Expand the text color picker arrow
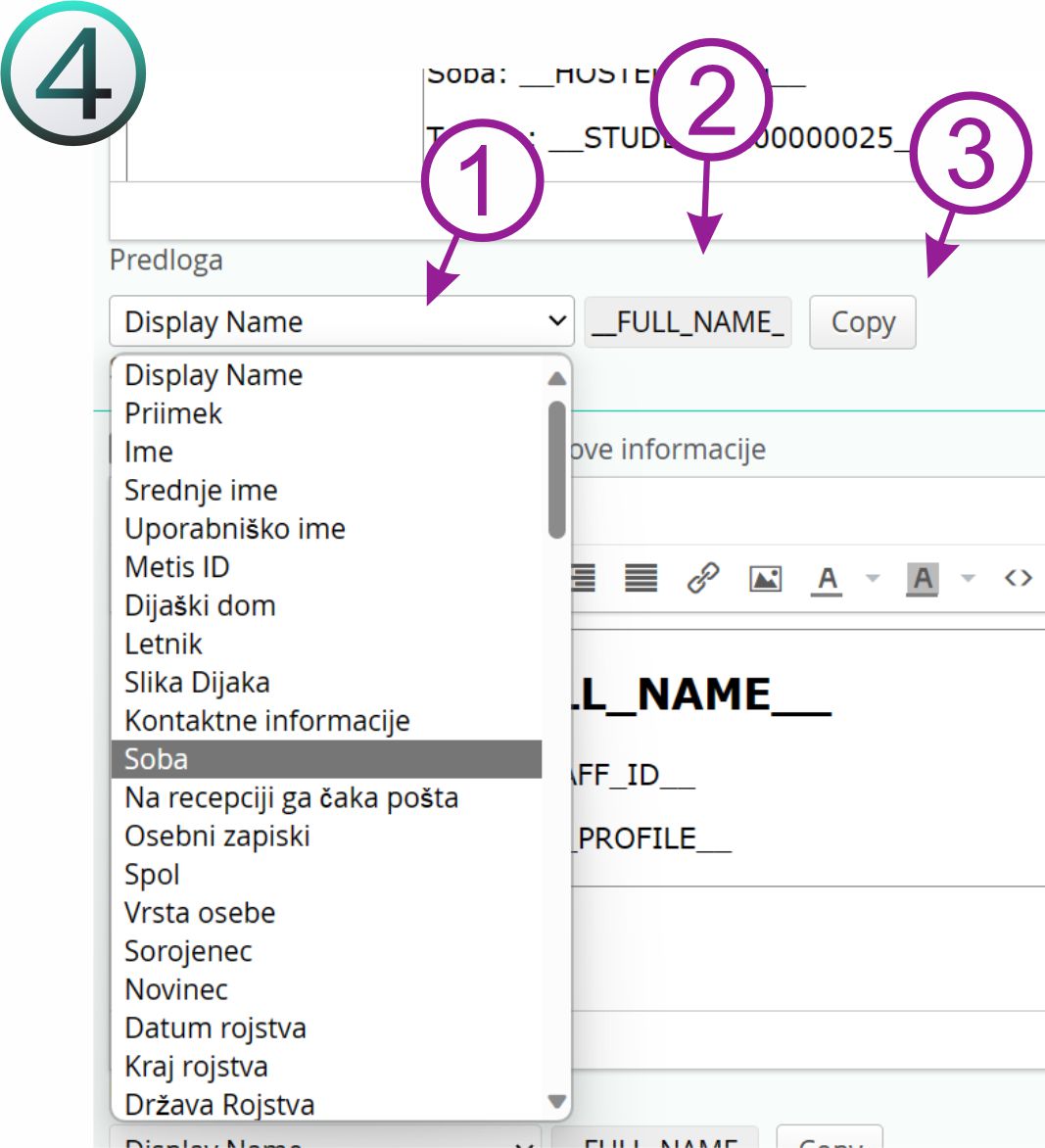This screenshot has height=1148, width=1045. tap(873, 579)
